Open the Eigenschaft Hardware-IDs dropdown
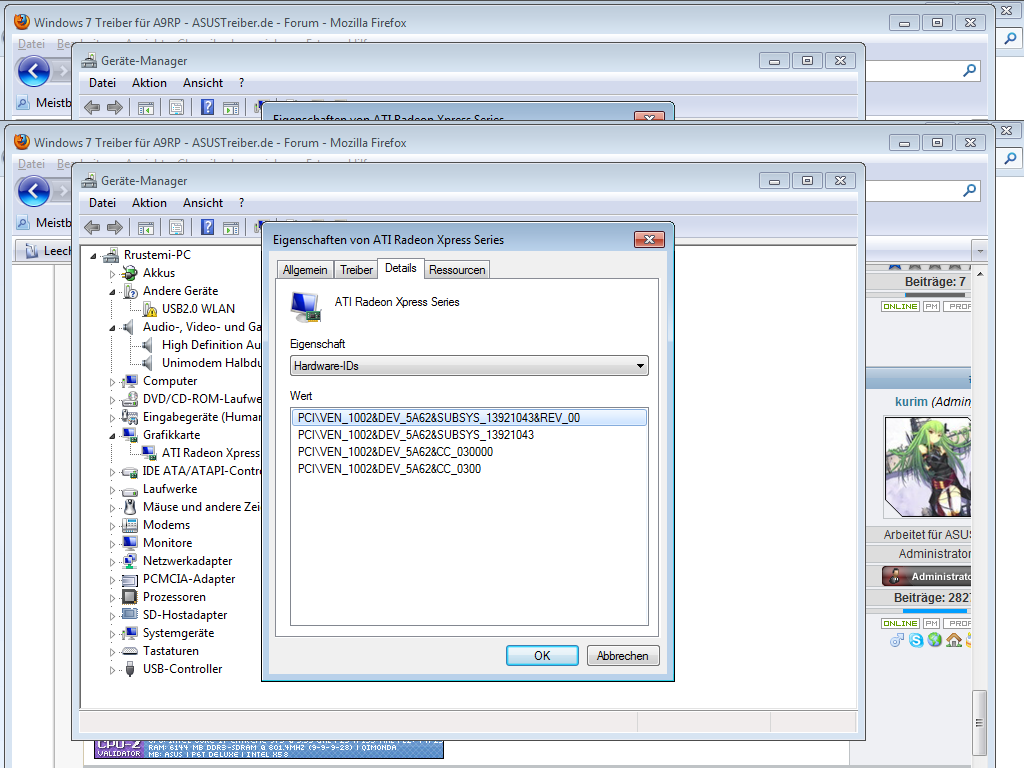Image resolution: width=1024 pixels, height=768 pixels. tap(469, 366)
